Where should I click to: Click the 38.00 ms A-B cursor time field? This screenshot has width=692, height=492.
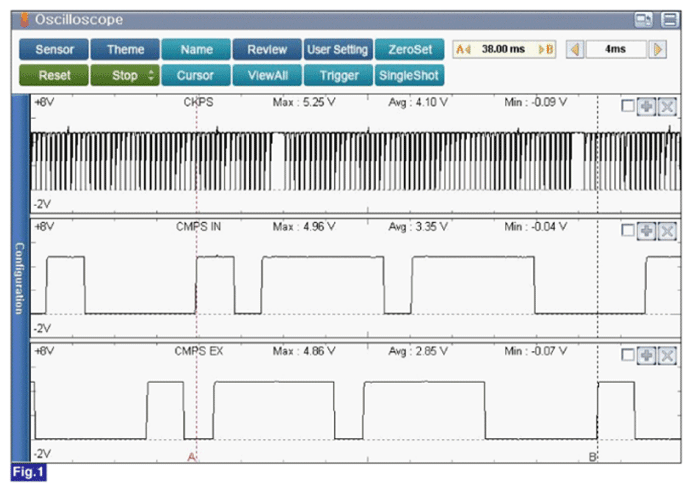tap(504, 49)
